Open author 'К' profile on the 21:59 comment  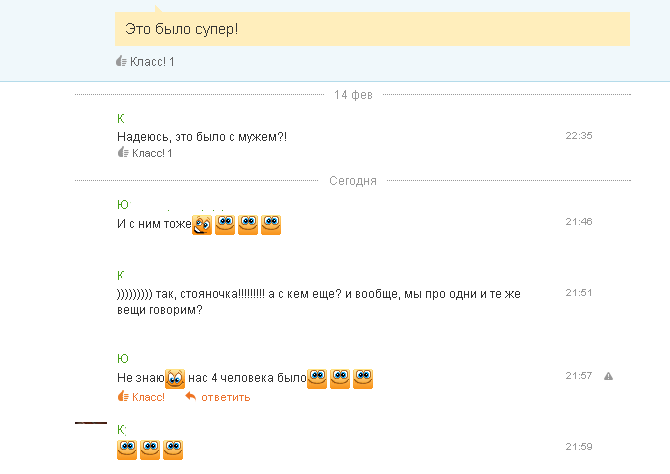(x=121, y=430)
